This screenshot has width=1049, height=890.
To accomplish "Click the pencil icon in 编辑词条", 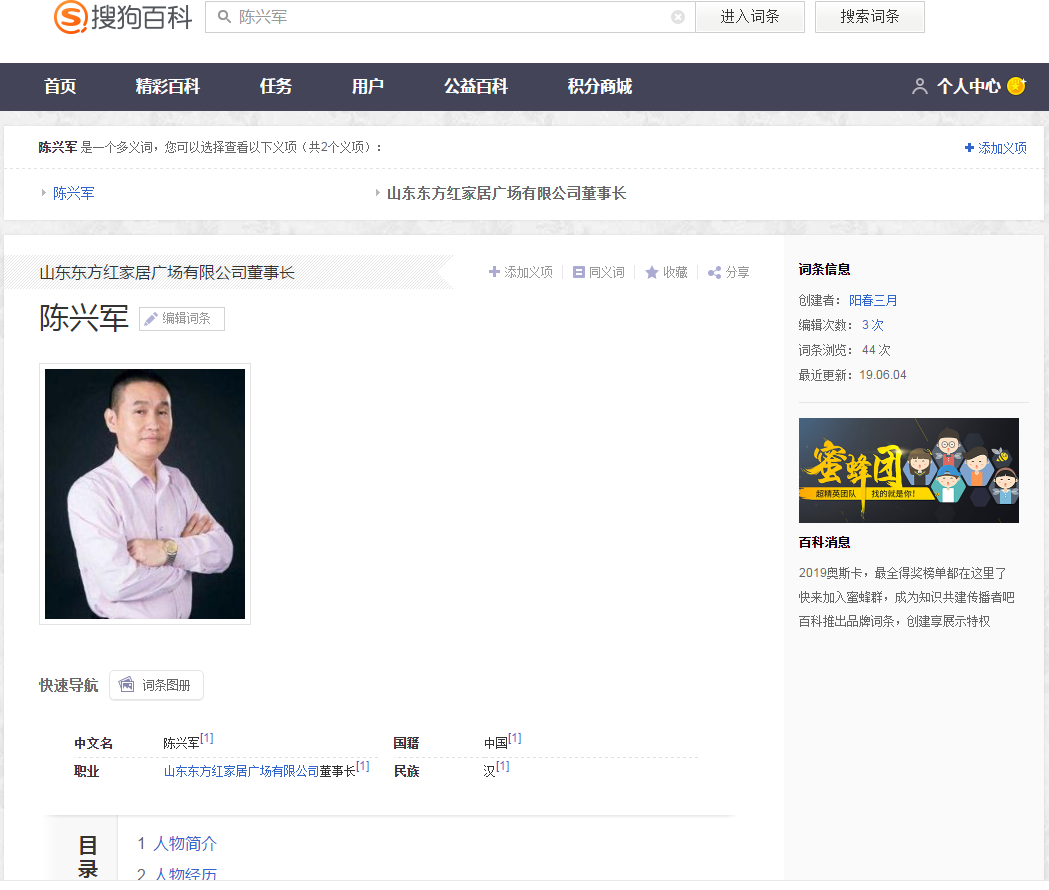I will [151, 319].
